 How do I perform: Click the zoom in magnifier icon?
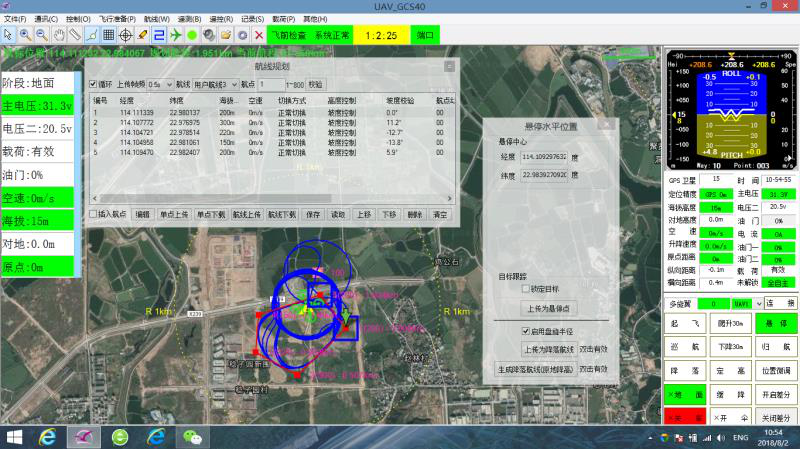tap(25, 34)
